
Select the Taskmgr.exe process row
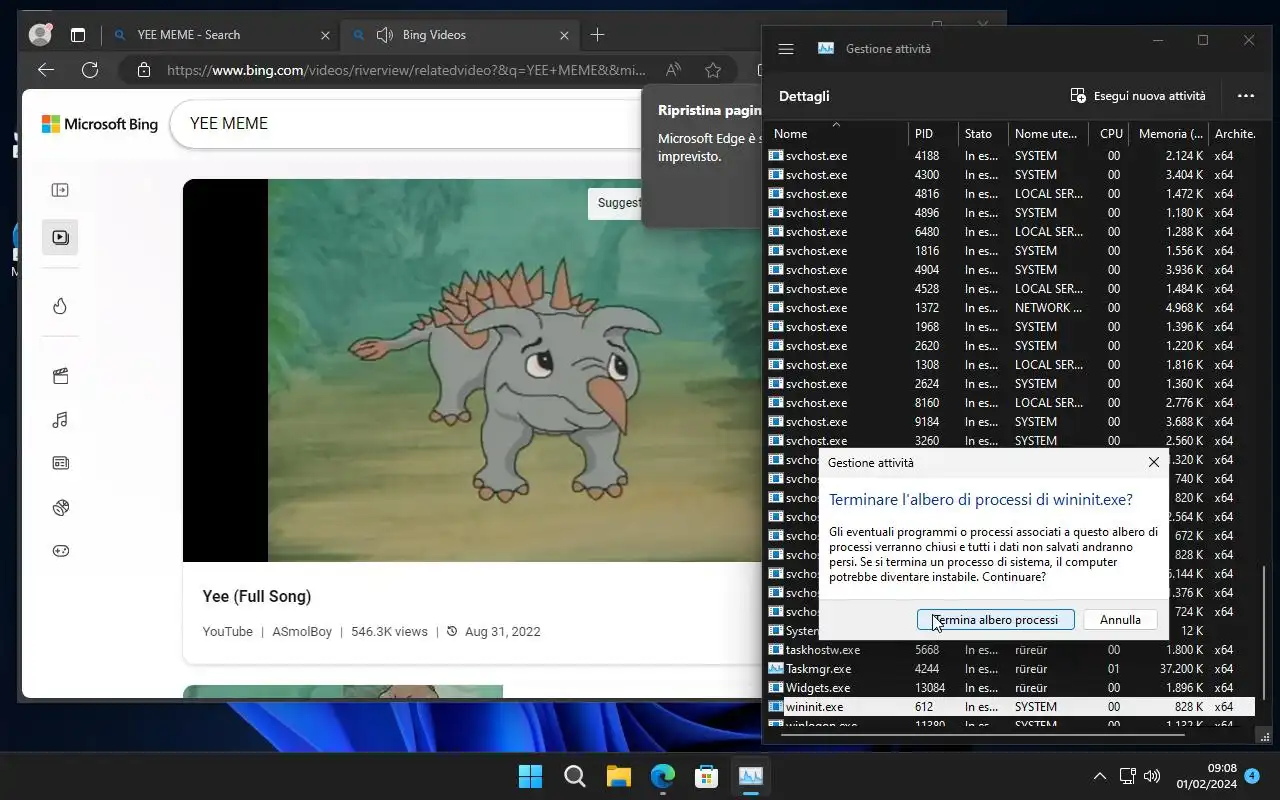pyautogui.click(x=1011, y=669)
